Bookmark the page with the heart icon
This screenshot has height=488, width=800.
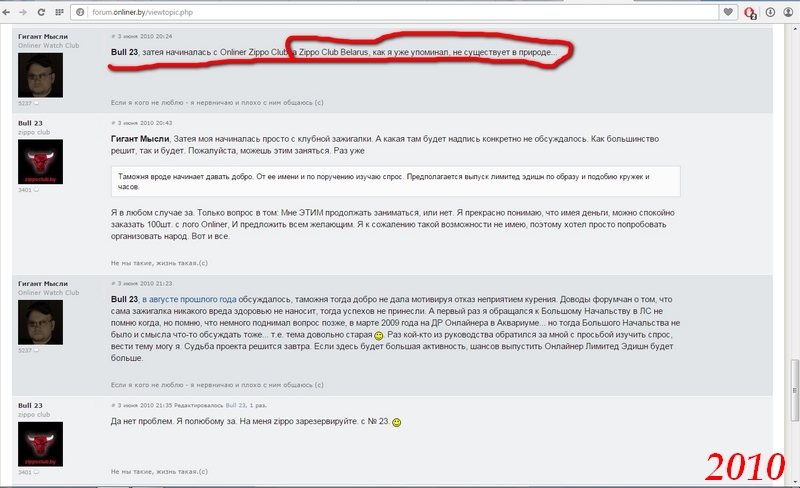pyautogui.click(x=728, y=12)
